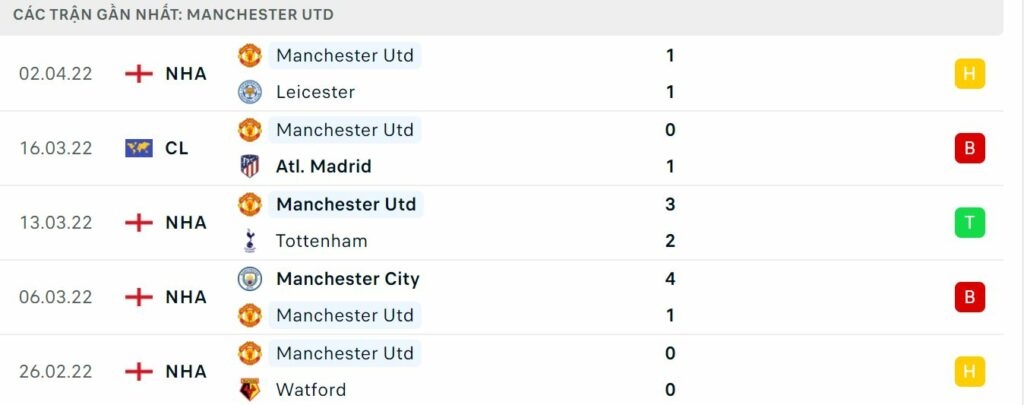Click the Champions League competition flag icon

point(139,148)
